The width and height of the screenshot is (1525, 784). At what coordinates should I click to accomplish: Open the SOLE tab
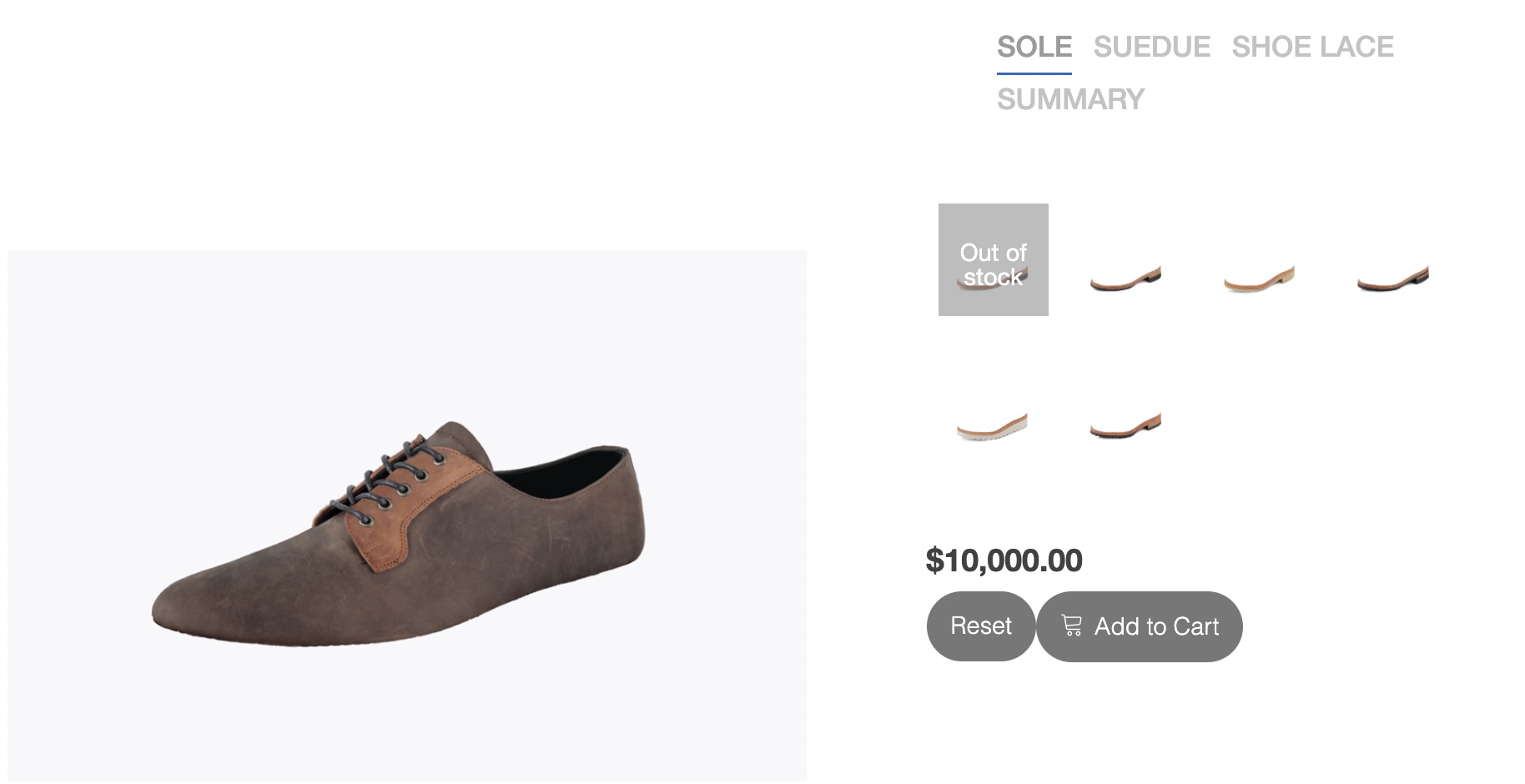[1034, 47]
